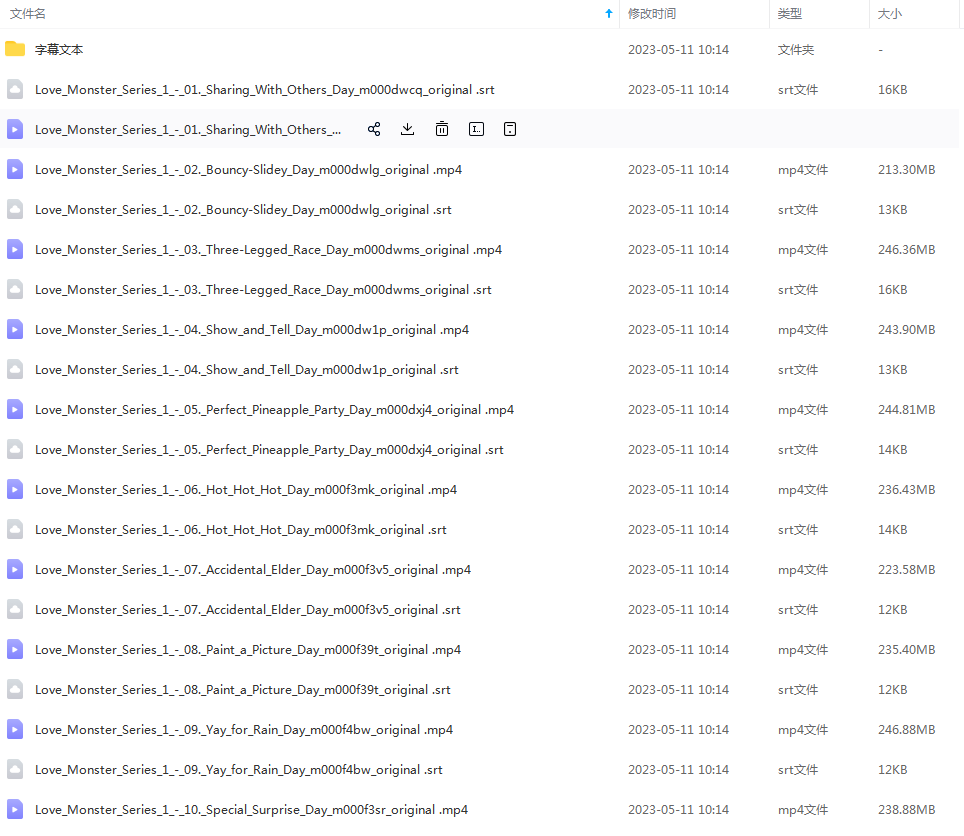Click the srt file icon for 05_Perfect_Pineapple_Party_Day .srt
The height and width of the screenshot is (836, 964).
(15, 449)
